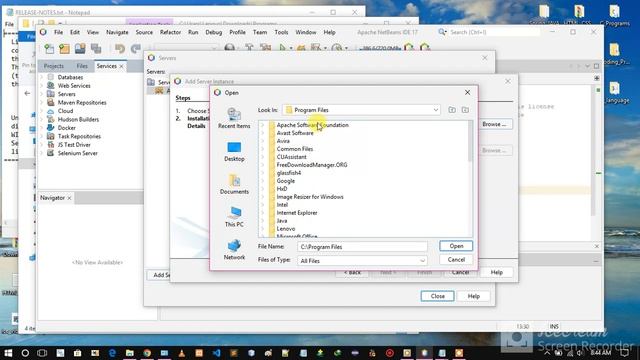
Task: Expand Servers node in Services tree
Action: 42,94
